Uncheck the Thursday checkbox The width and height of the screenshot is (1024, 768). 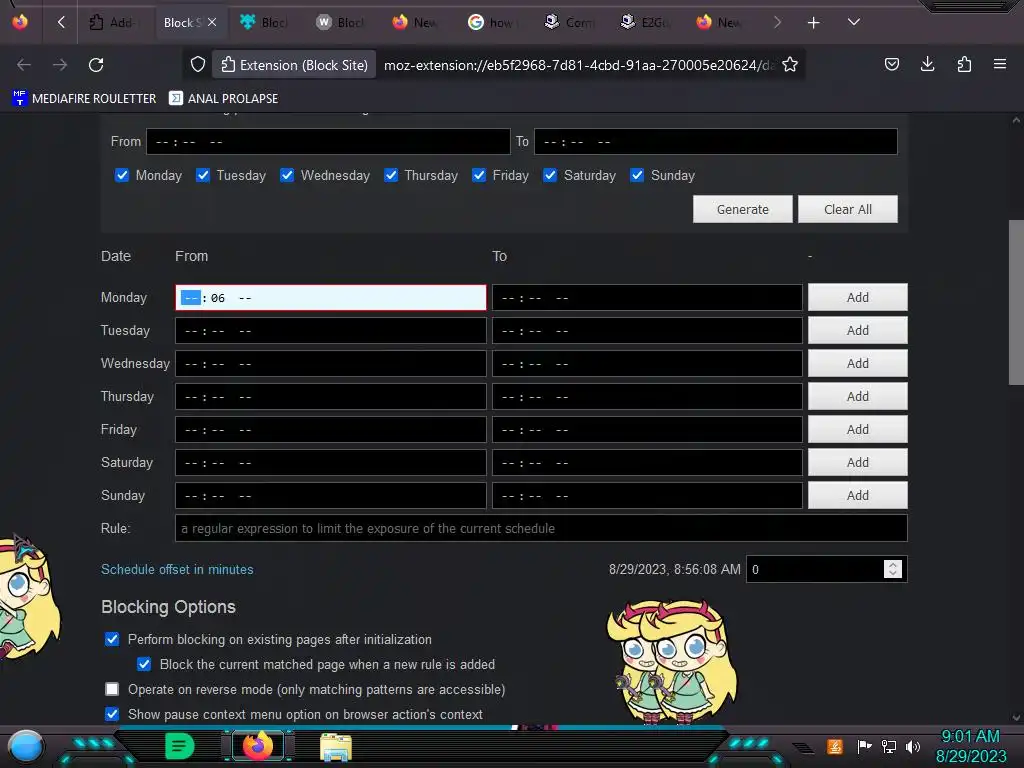click(391, 175)
